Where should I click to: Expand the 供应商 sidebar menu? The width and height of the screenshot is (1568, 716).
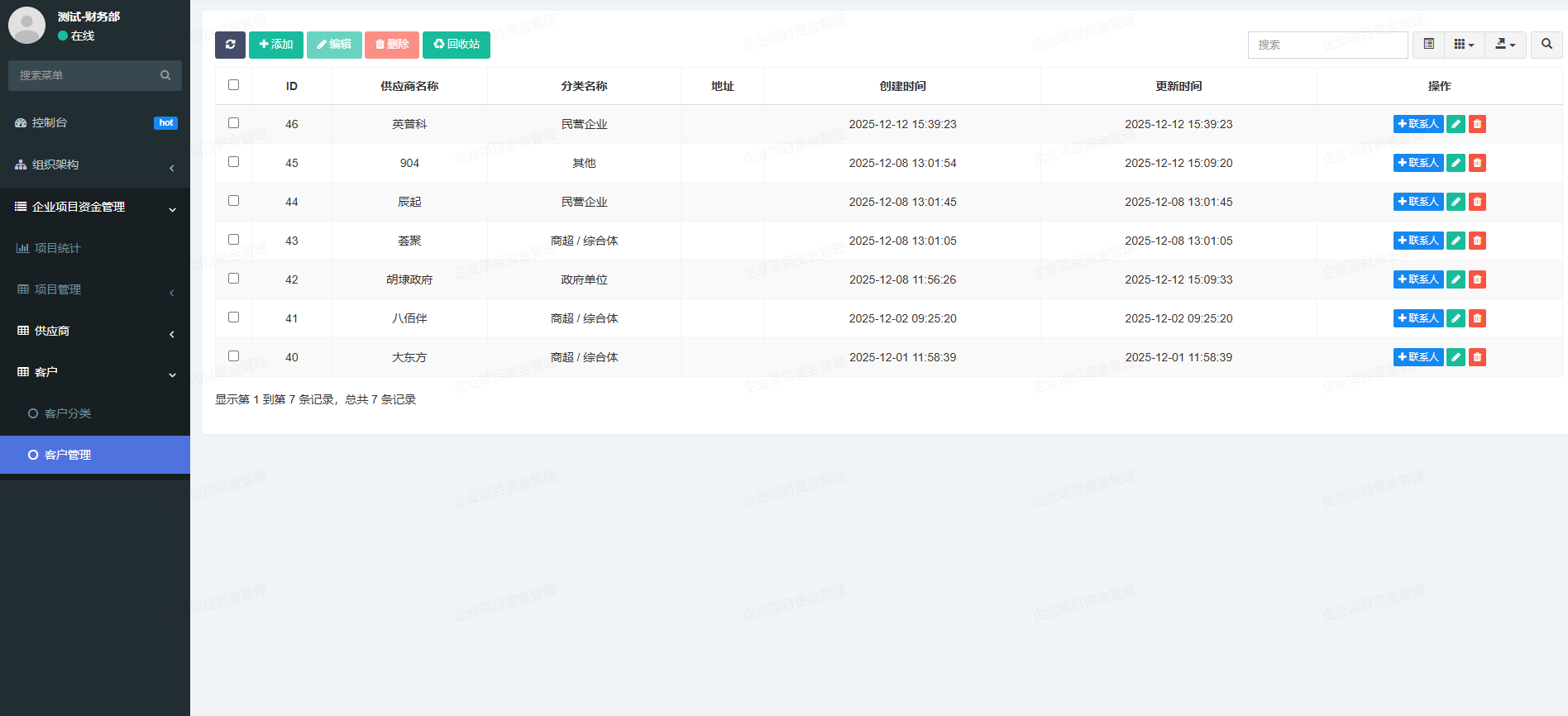pyautogui.click(x=95, y=331)
